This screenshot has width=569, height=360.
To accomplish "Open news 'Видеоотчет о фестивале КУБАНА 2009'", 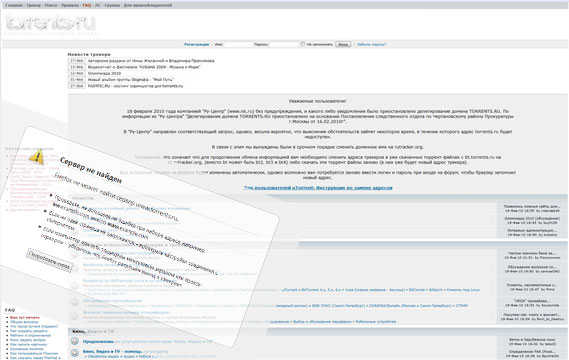I will (x=144, y=67).
